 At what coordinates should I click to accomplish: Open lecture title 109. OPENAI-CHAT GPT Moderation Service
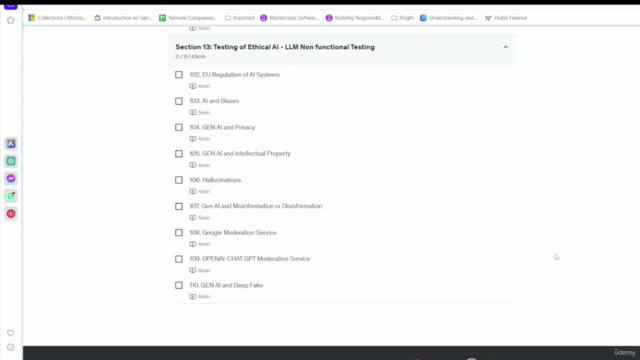250,259
